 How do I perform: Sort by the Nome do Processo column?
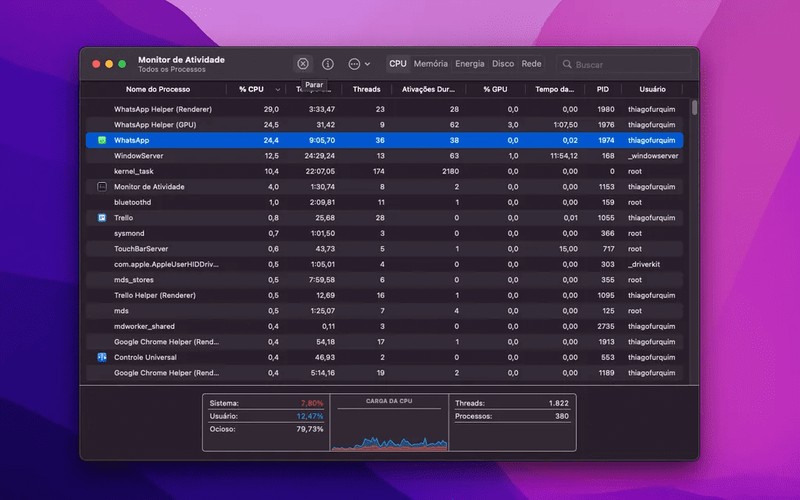pyautogui.click(x=158, y=89)
